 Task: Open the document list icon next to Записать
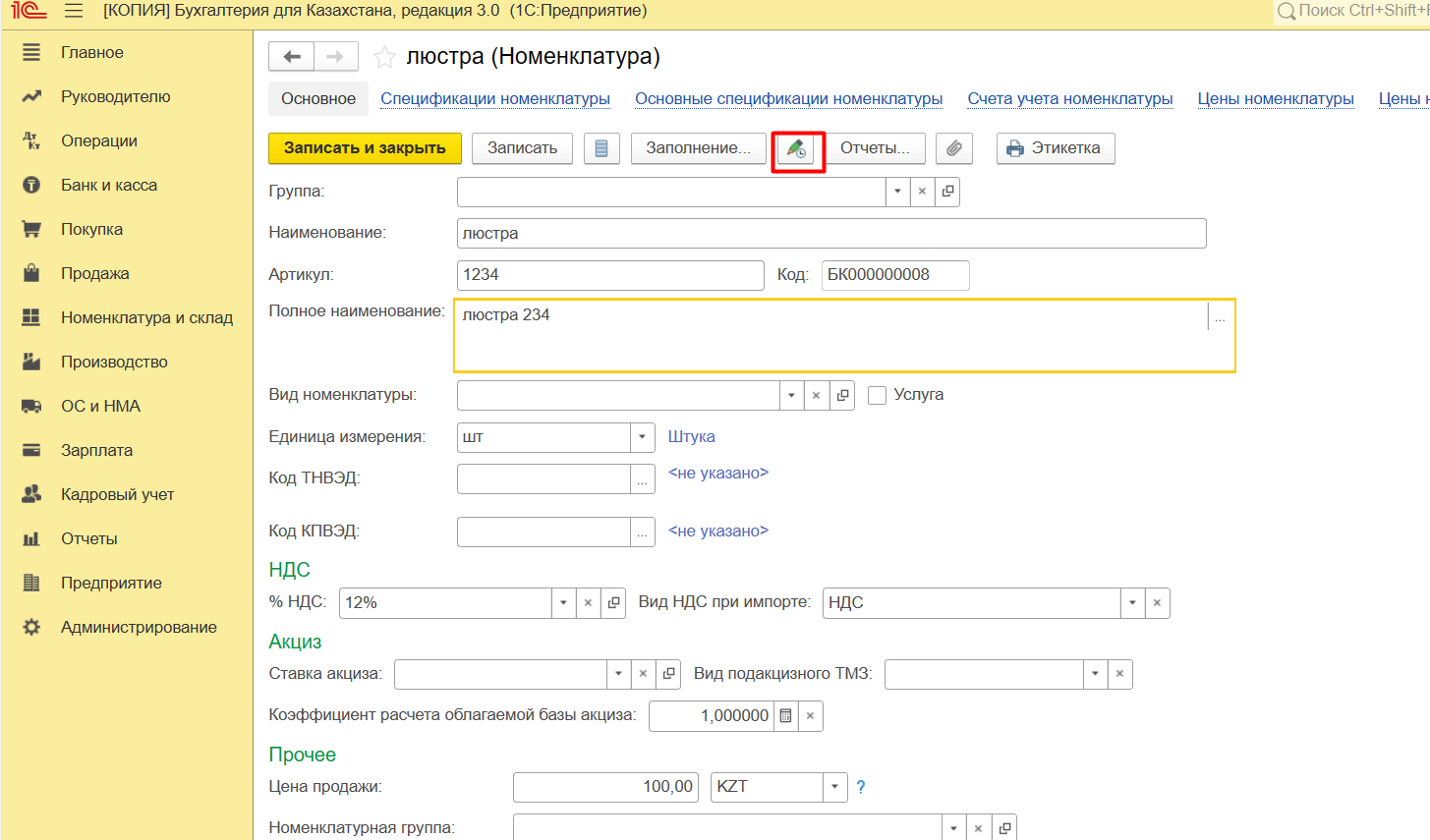click(601, 148)
